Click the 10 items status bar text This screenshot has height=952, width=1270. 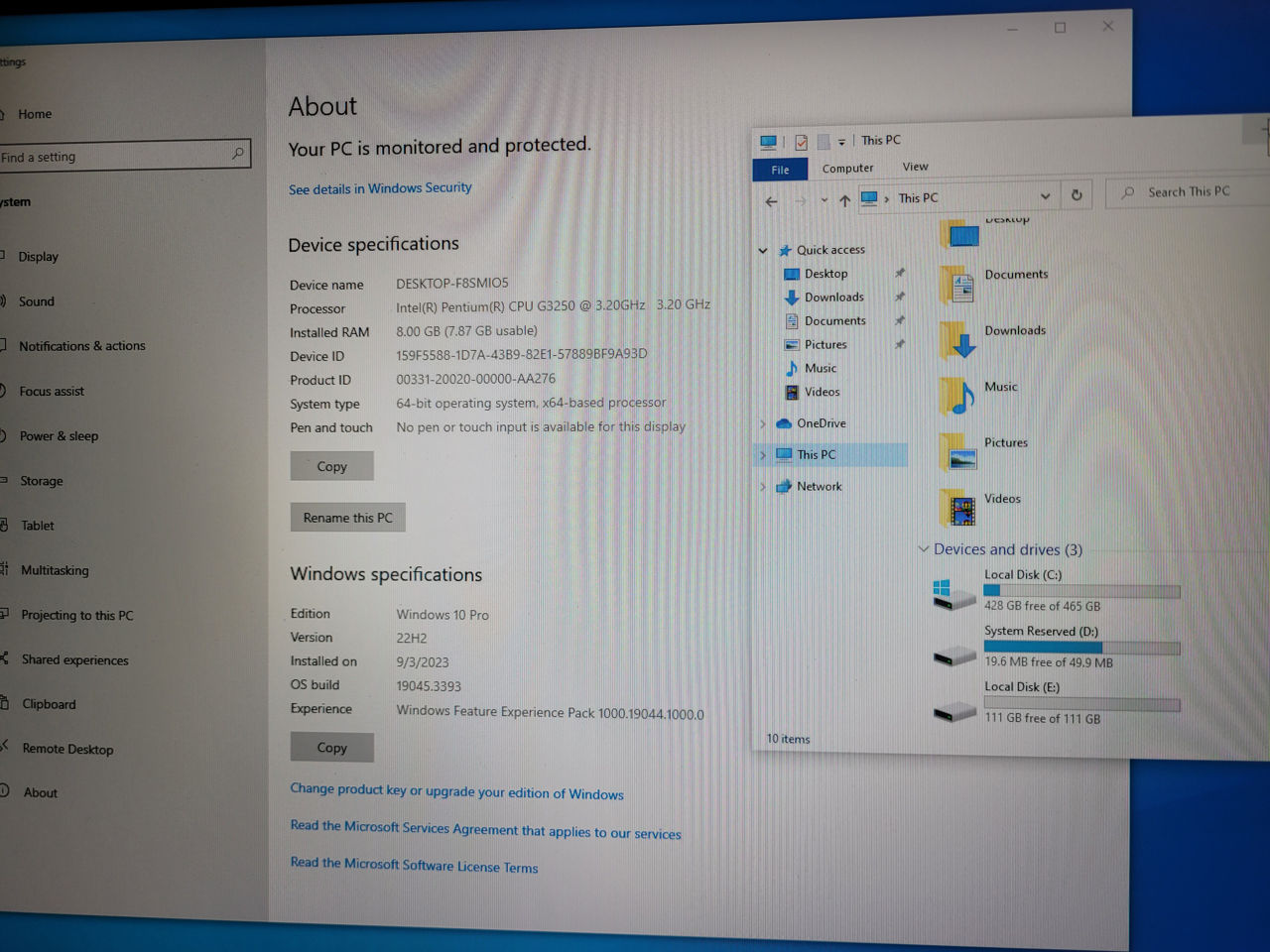[x=788, y=739]
